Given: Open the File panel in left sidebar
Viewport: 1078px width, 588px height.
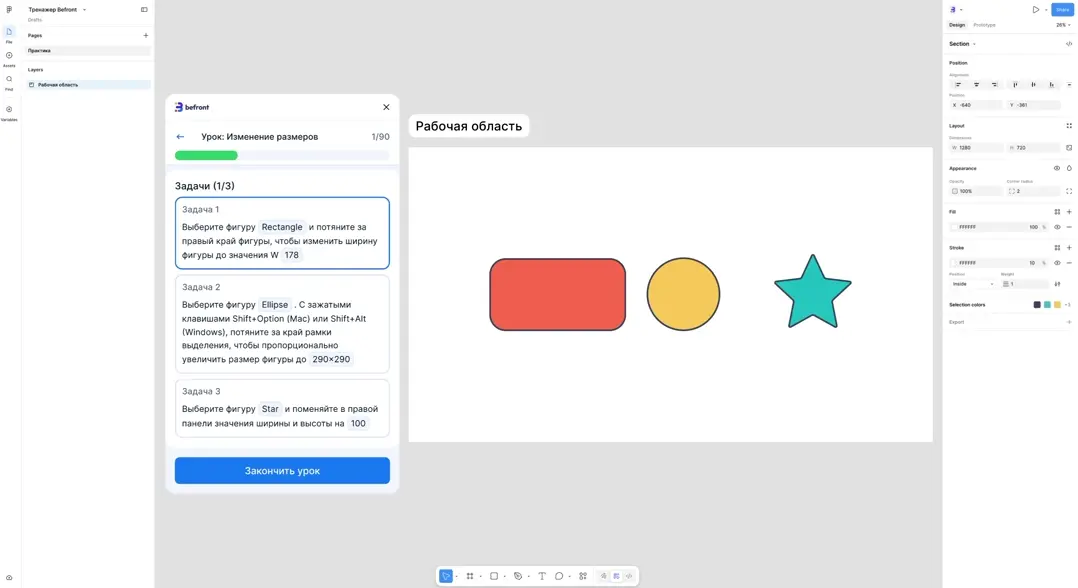Looking at the screenshot, I should pos(9,34).
